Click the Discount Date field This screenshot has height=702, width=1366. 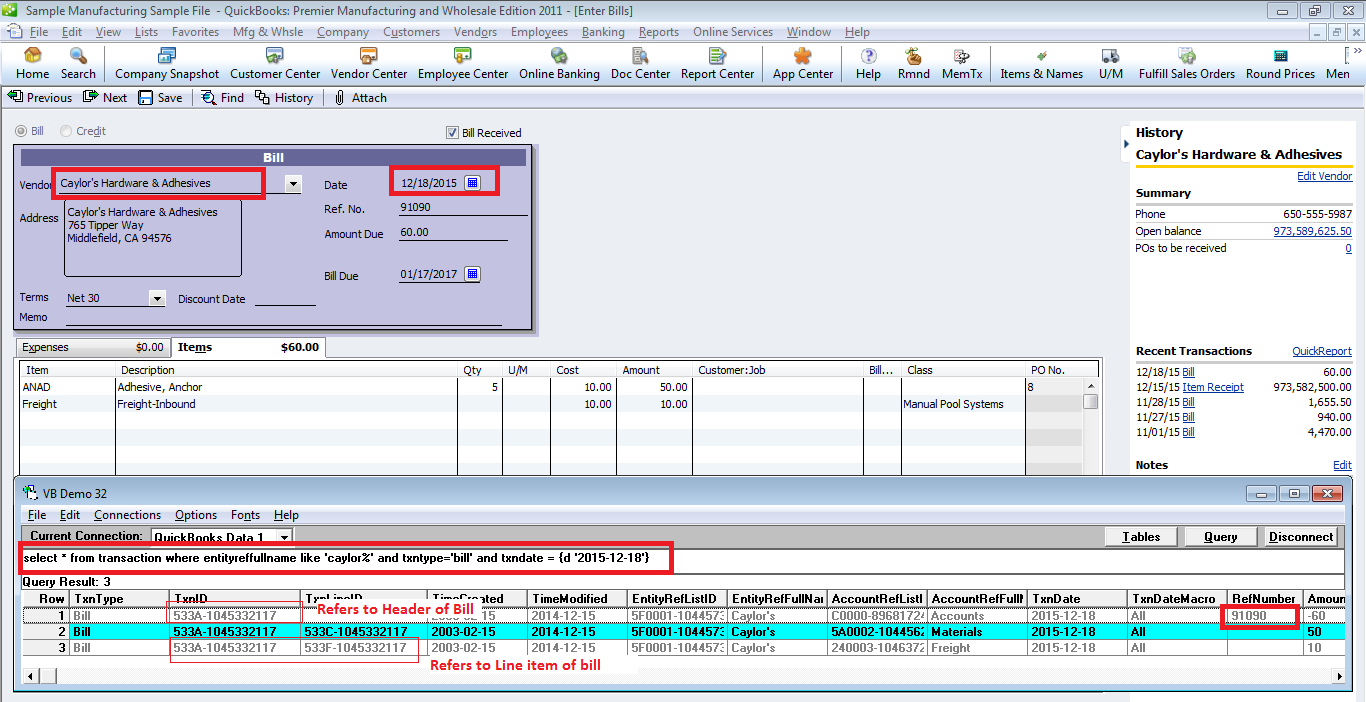285,298
